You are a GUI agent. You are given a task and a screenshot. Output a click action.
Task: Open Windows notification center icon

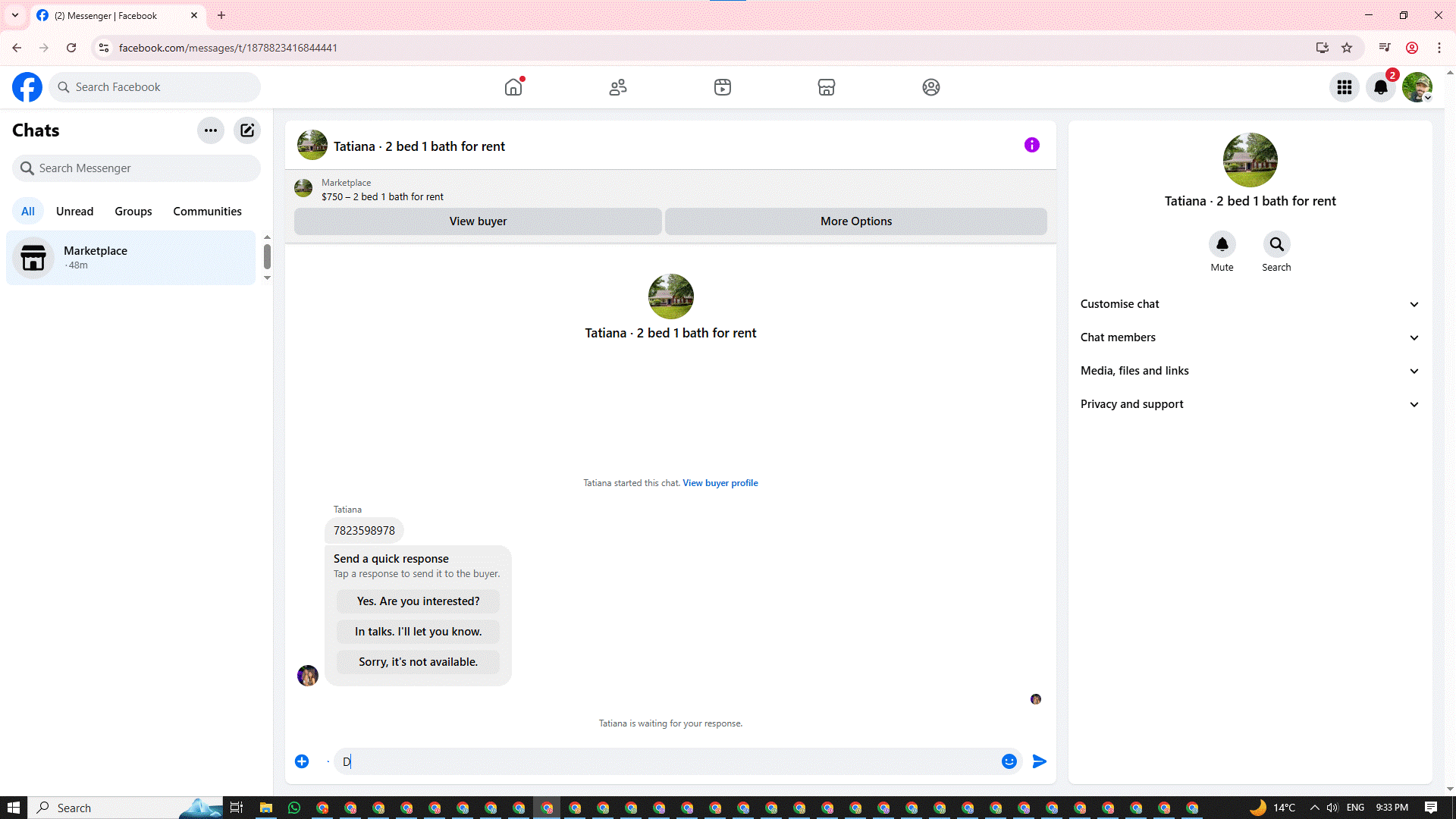coord(1431,808)
